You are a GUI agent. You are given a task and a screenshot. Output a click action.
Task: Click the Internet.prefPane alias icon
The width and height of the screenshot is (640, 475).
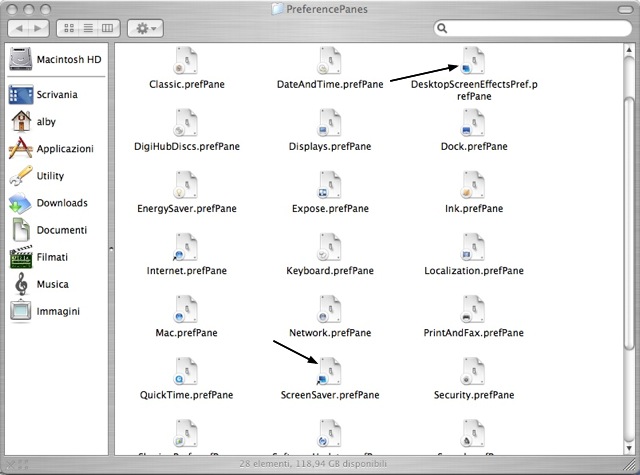tap(187, 247)
